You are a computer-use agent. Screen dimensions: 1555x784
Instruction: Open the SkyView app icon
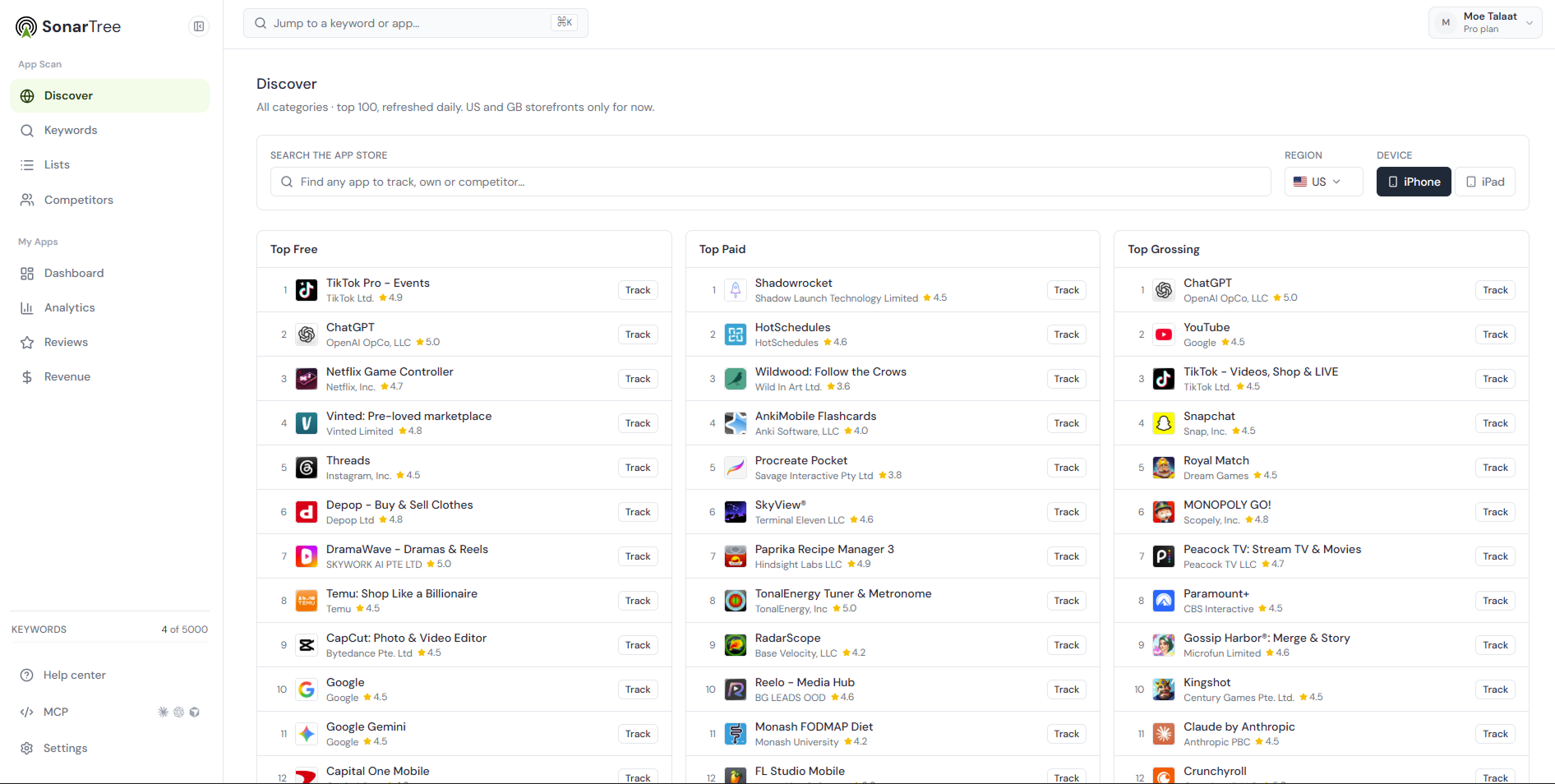[736, 511]
